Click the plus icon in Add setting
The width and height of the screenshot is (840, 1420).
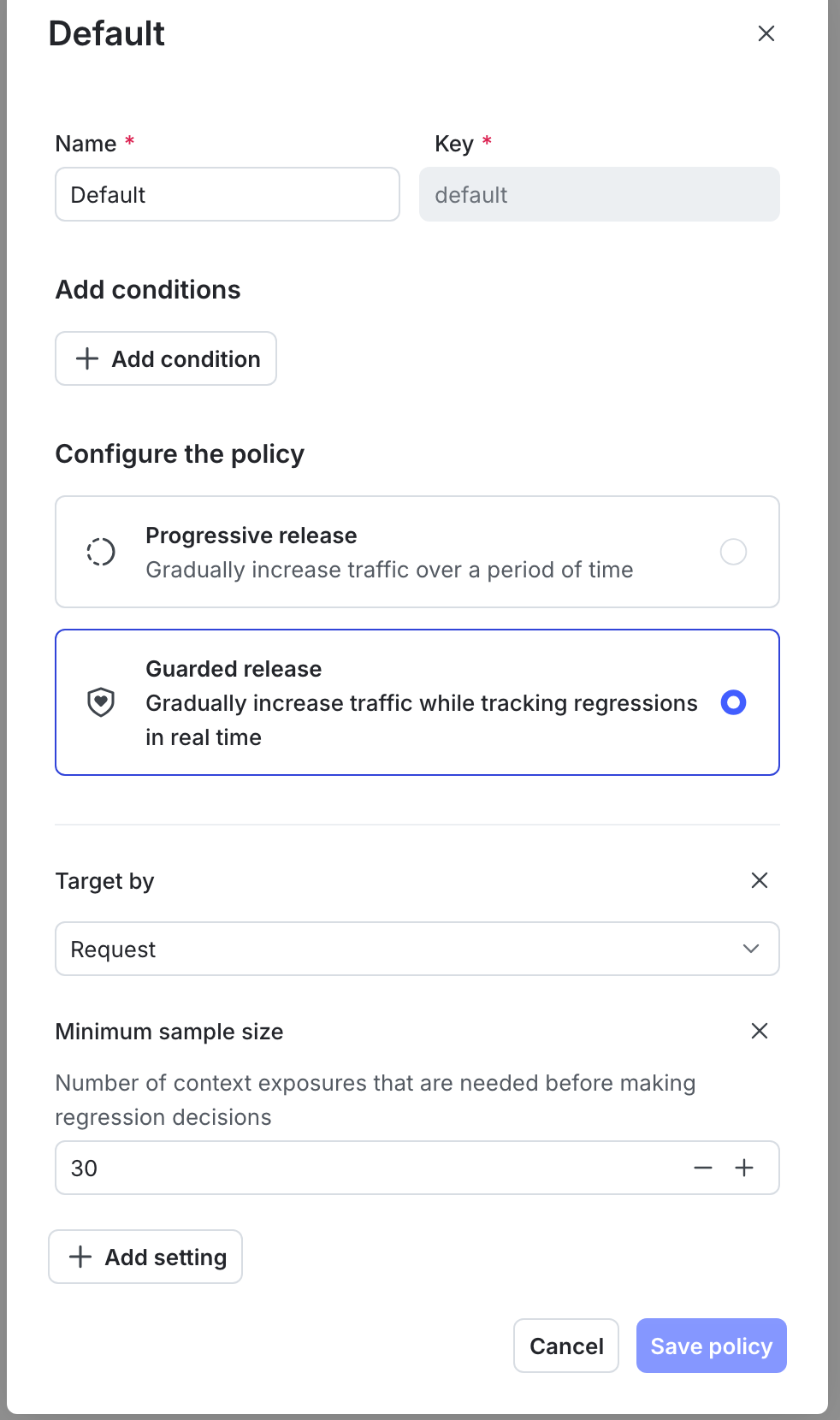tap(80, 1257)
